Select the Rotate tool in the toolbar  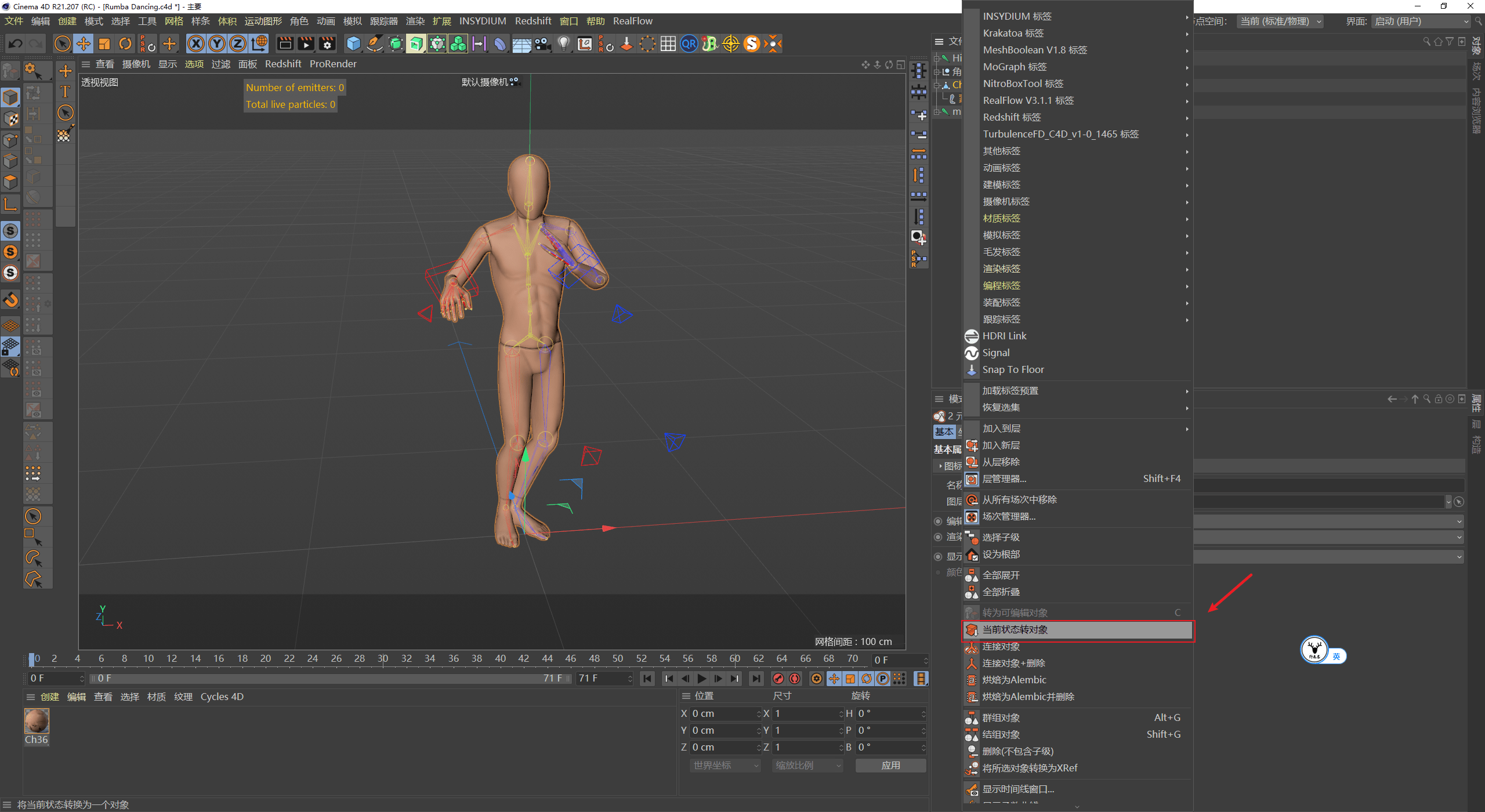click(125, 43)
